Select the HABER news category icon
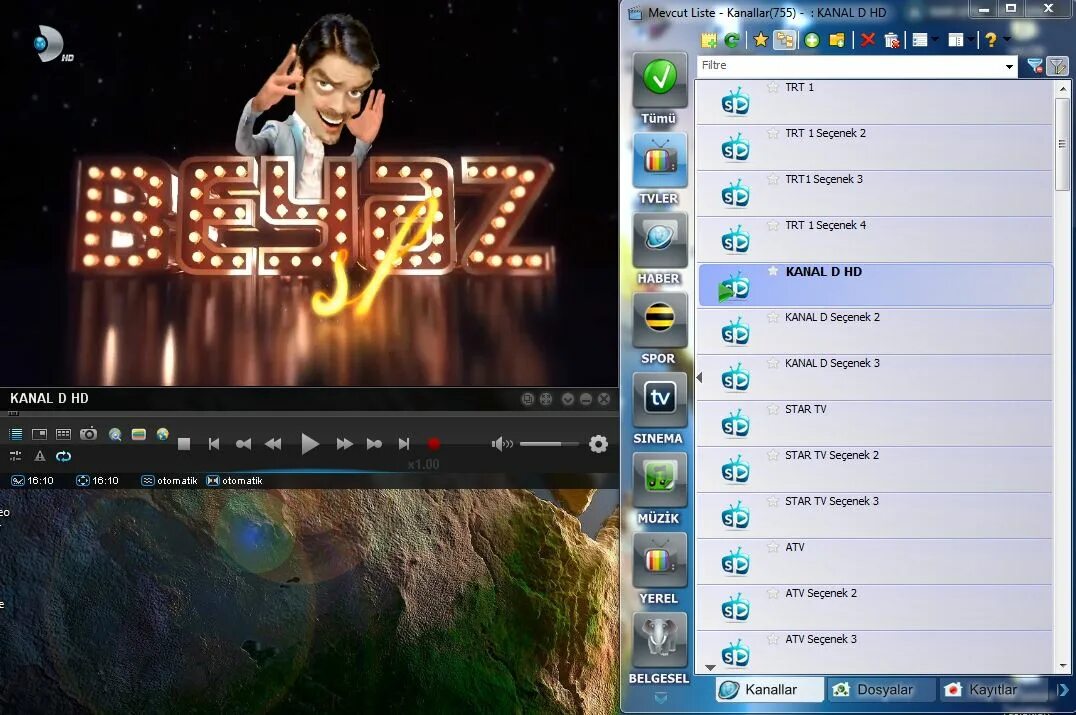The image size is (1076, 715). (659, 239)
